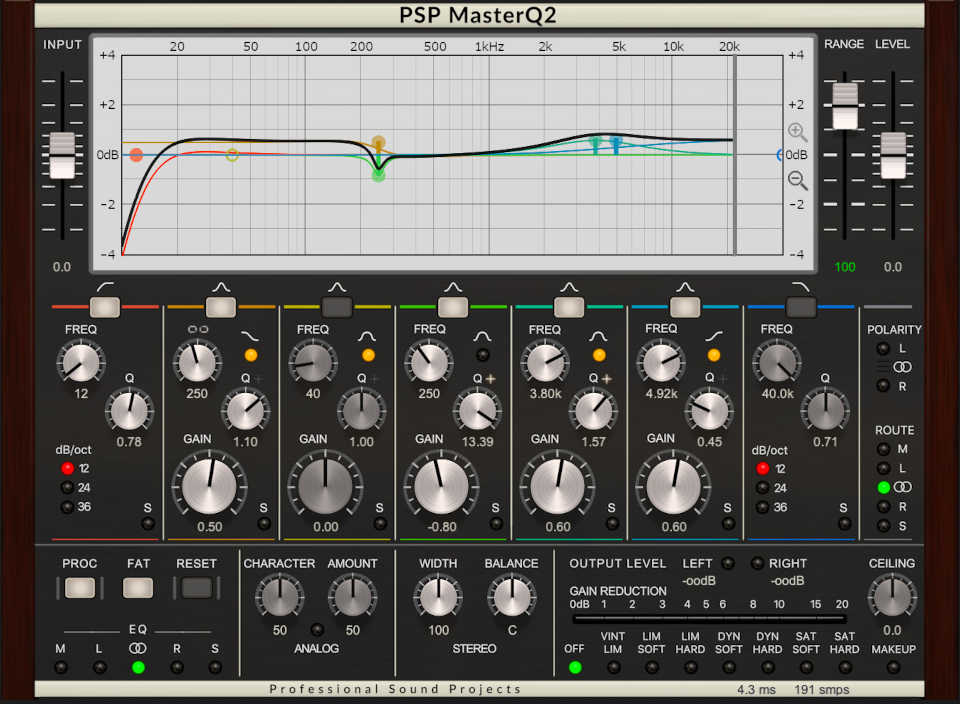Image resolution: width=960 pixels, height=704 pixels.
Task: Enable SAT HARD saturation mode
Action: pyautogui.click(x=844, y=666)
